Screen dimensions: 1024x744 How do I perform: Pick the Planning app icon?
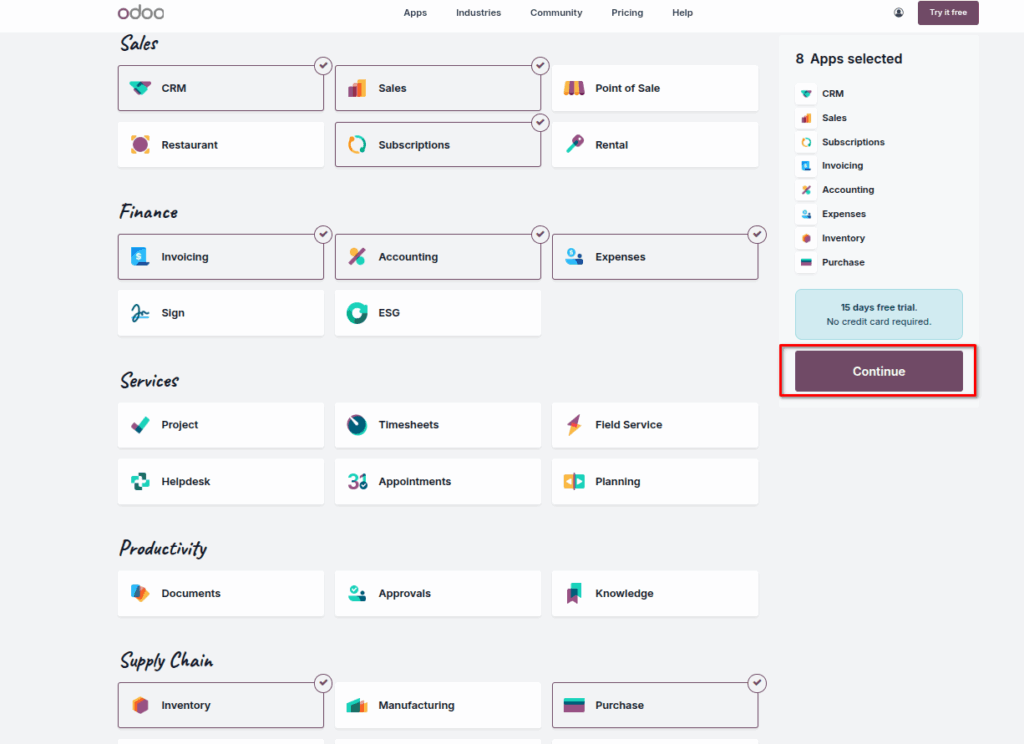(574, 481)
